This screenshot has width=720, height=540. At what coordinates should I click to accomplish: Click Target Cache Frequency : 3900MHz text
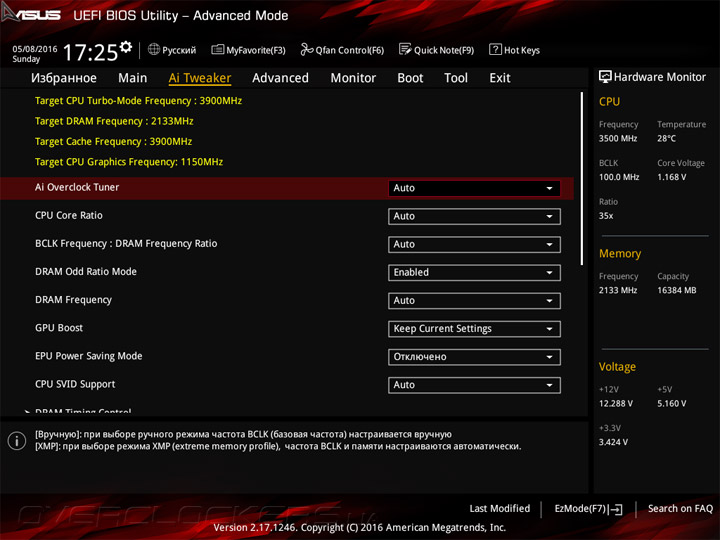click(x=113, y=141)
